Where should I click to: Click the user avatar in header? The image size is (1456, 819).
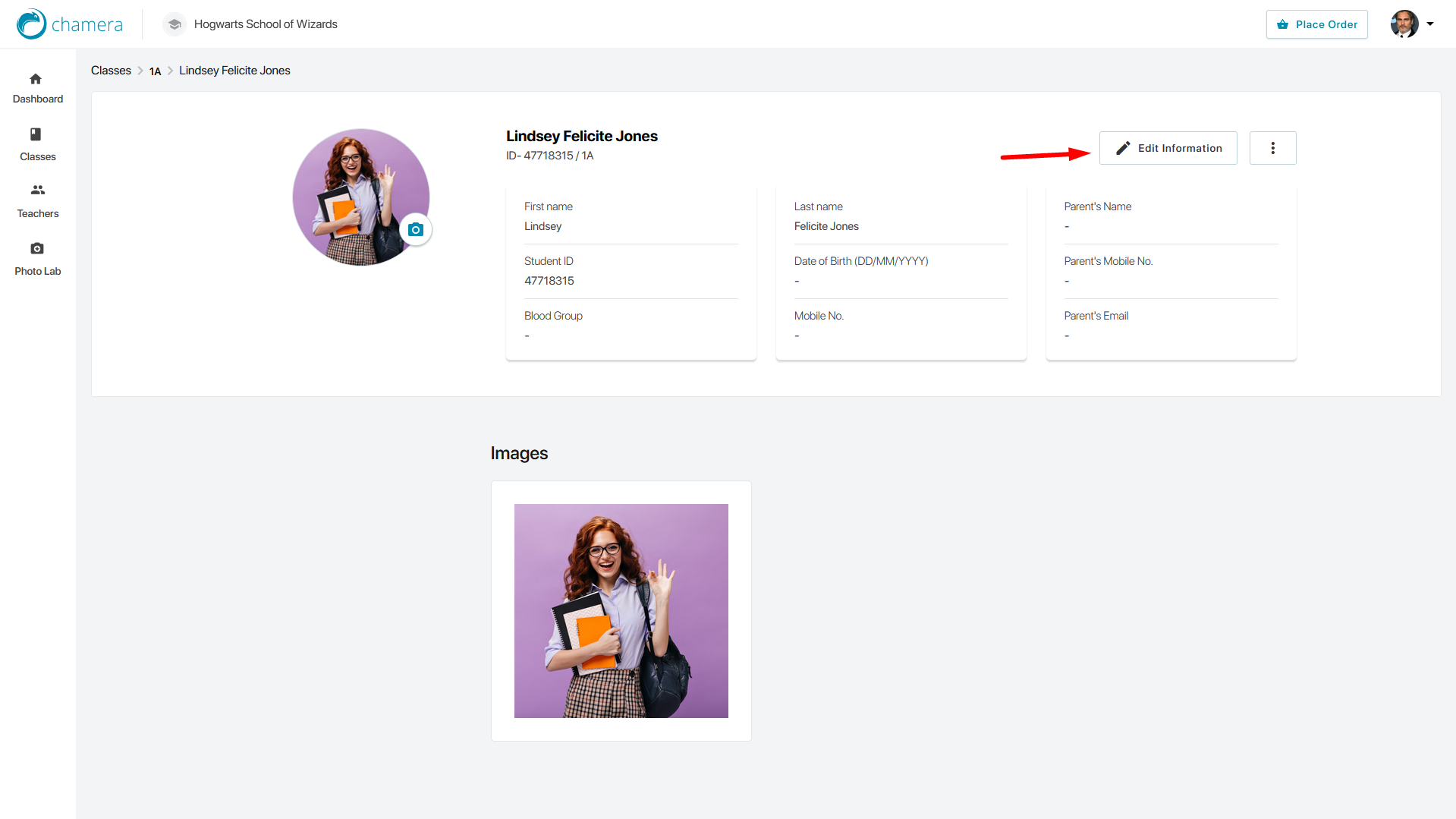[1404, 24]
